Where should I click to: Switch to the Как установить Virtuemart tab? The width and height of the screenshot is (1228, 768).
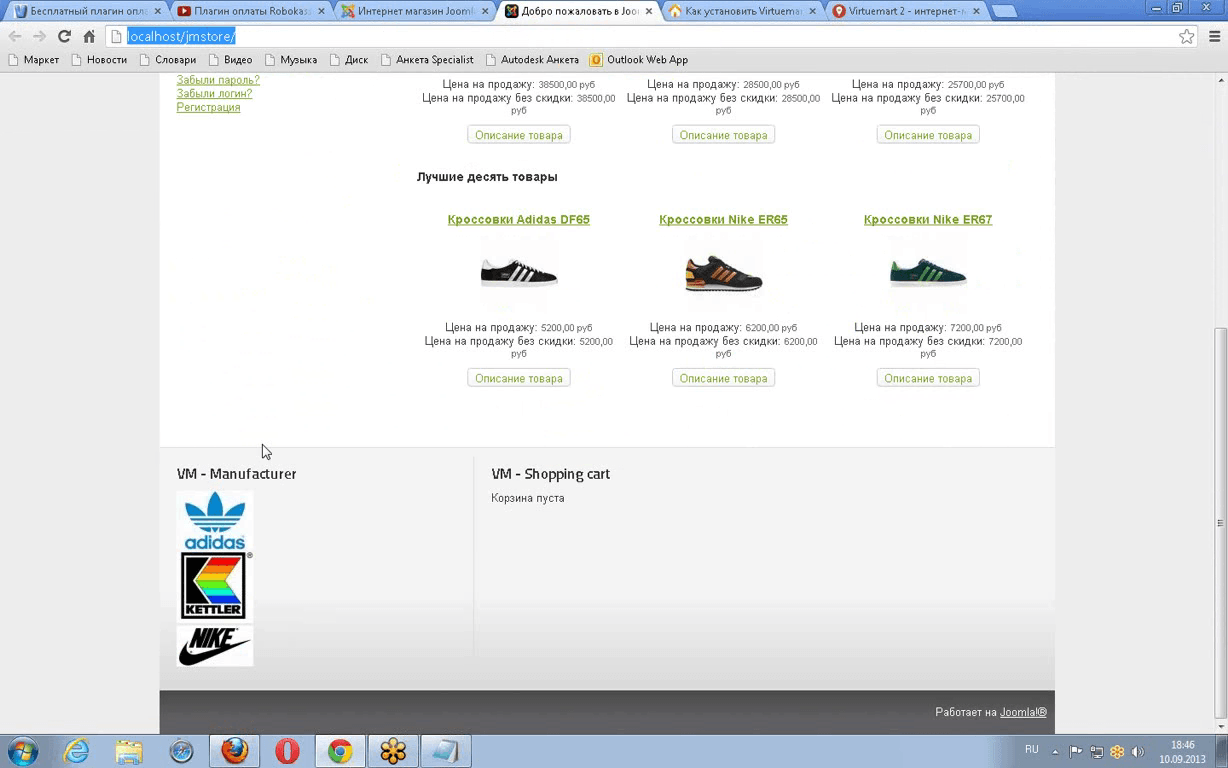pyautogui.click(x=740, y=11)
